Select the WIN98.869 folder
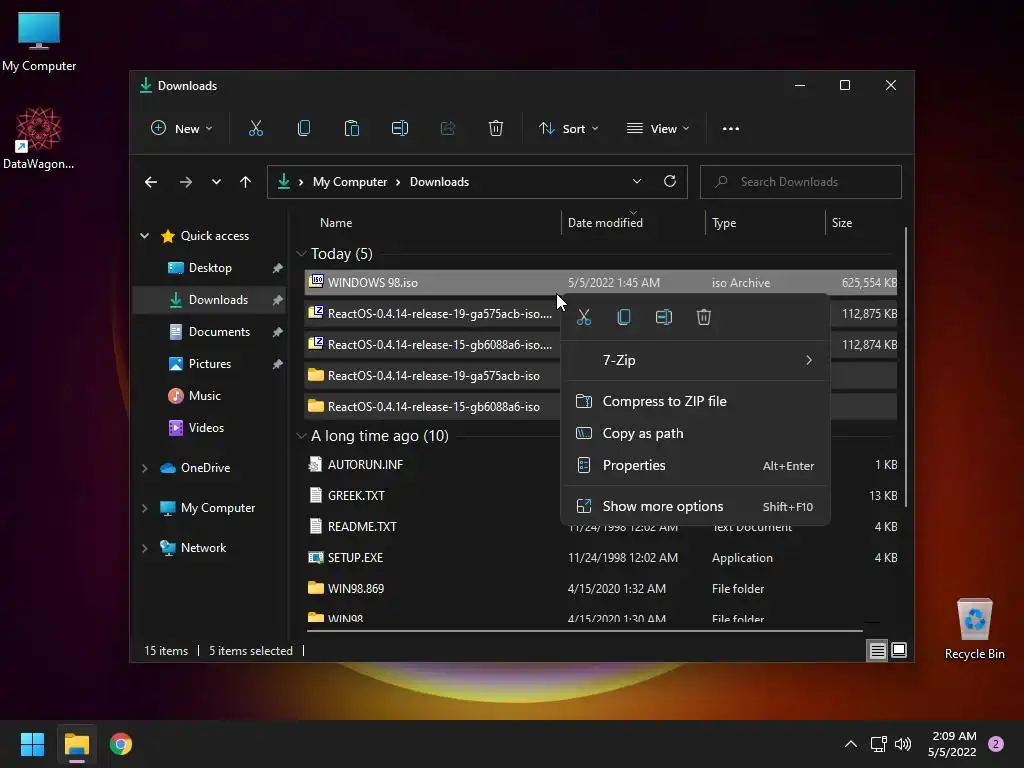This screenshot has height=768, width=1024. [x=600, y=588]
